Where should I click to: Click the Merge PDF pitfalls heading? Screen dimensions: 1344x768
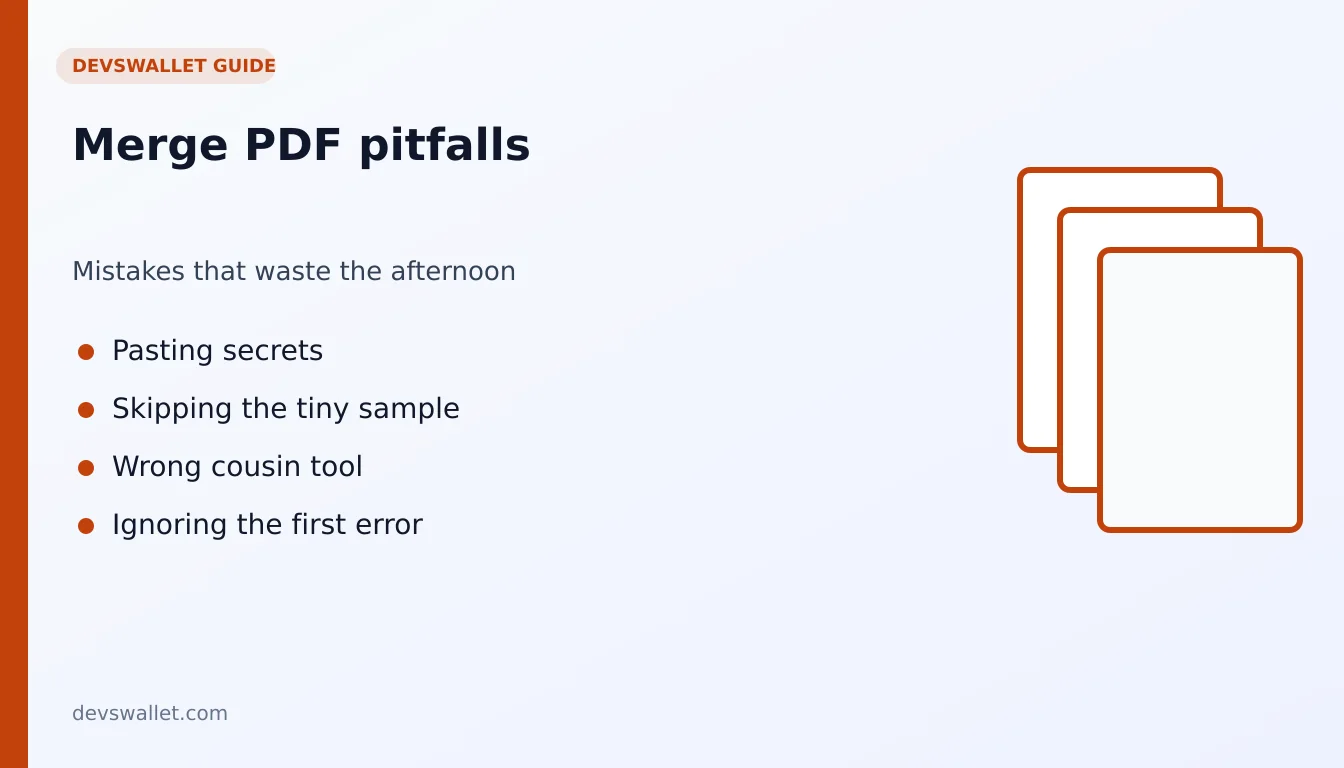pyautogui.click(x=301, y=145)
